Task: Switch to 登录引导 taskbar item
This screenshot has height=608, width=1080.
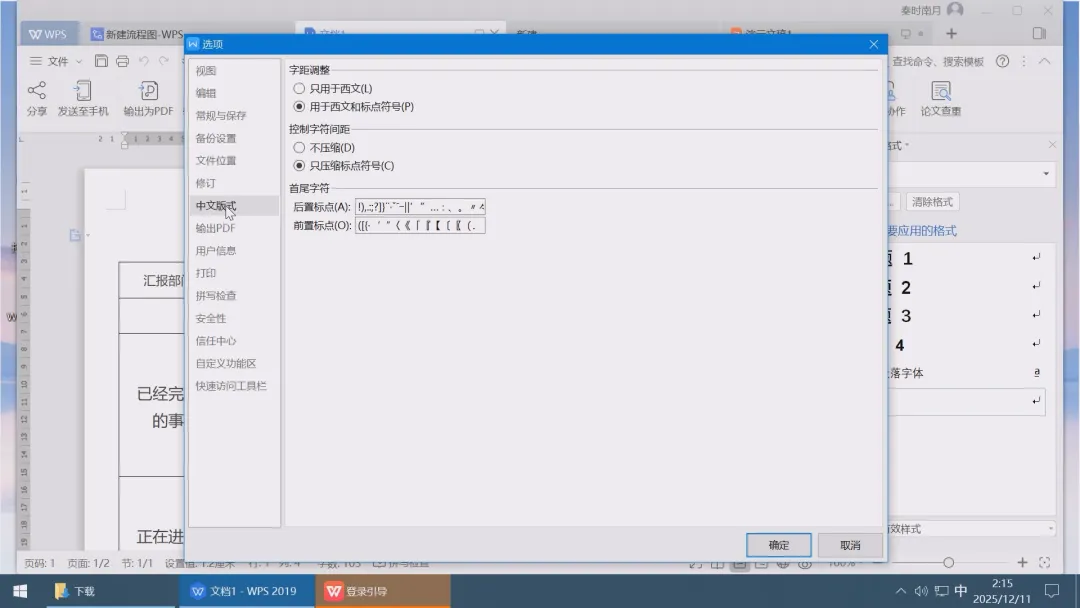Action: coord(383,591)
